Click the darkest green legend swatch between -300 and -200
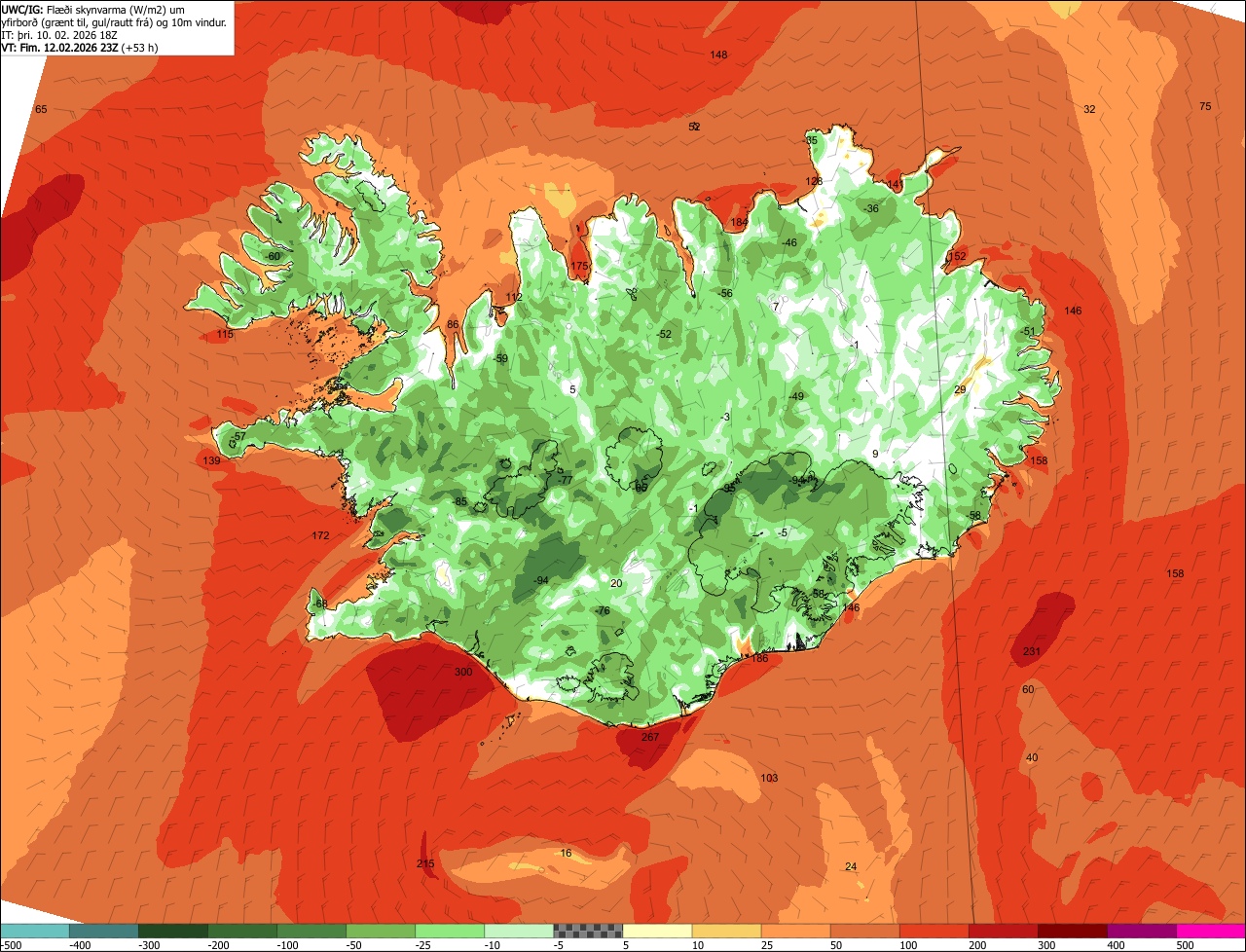Viewport: 1246px width, 952px height. (x=172, y=931)
